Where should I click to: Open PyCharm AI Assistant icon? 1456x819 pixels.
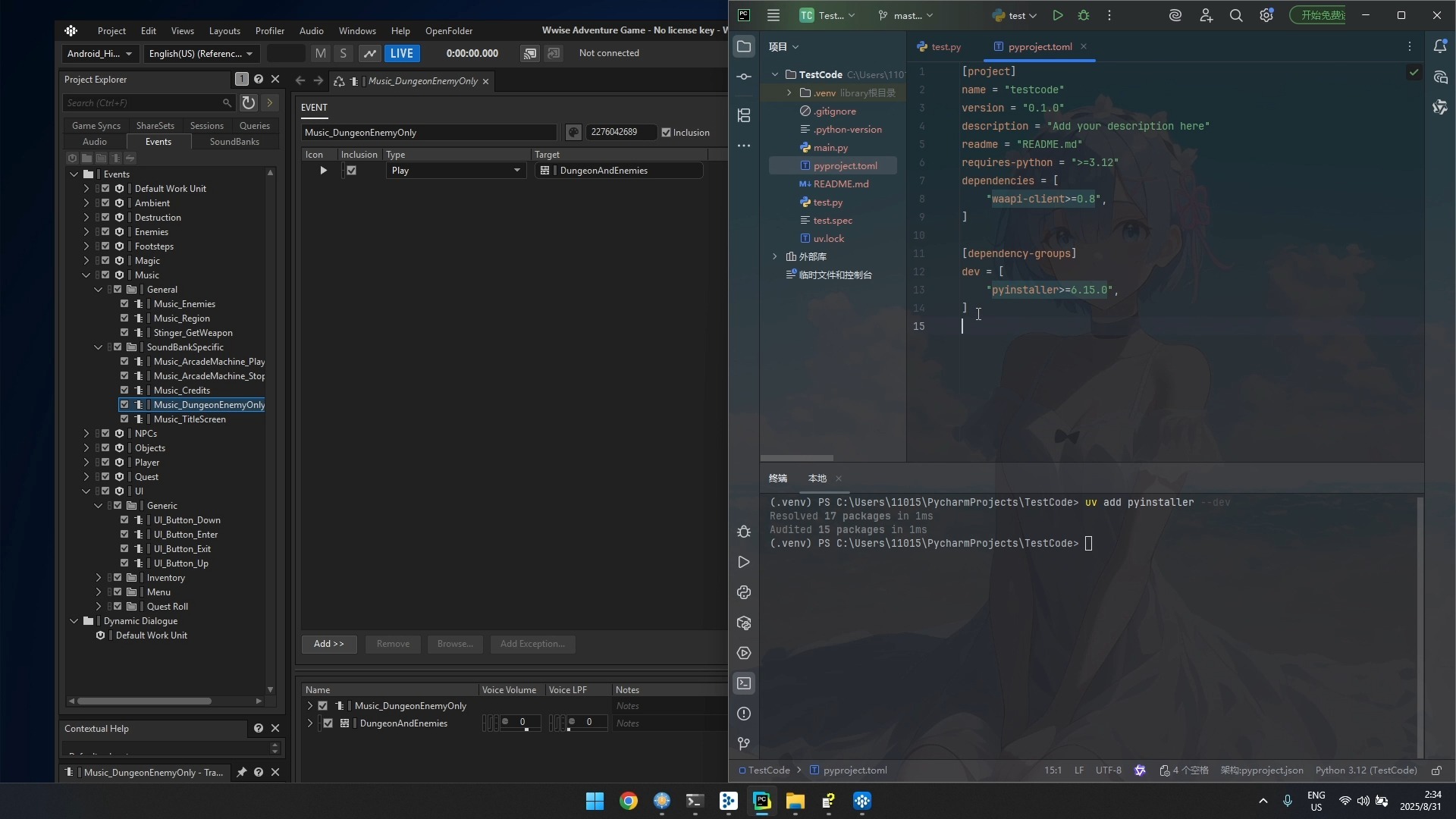click(x=1440, y=77)
